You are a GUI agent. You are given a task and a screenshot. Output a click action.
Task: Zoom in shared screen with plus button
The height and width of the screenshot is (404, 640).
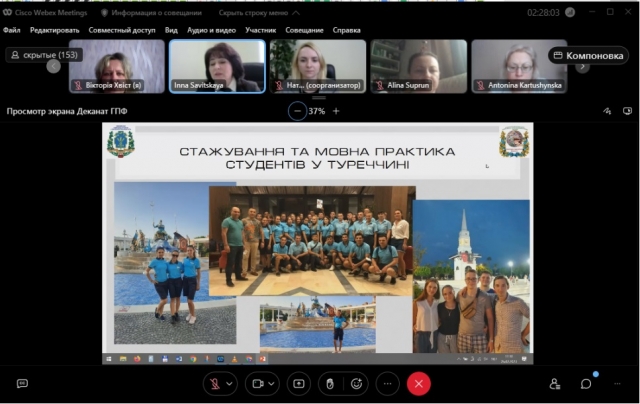(336, 111)
